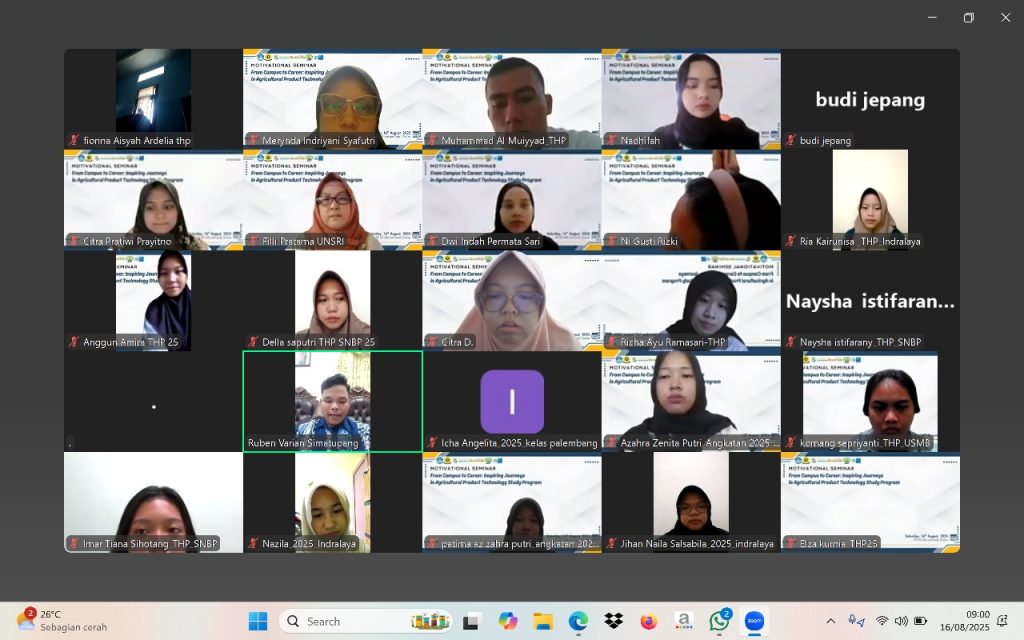Open WhatsApp from the taskbar
Screen dimensions: 1024x640
(x=719, y=621)
